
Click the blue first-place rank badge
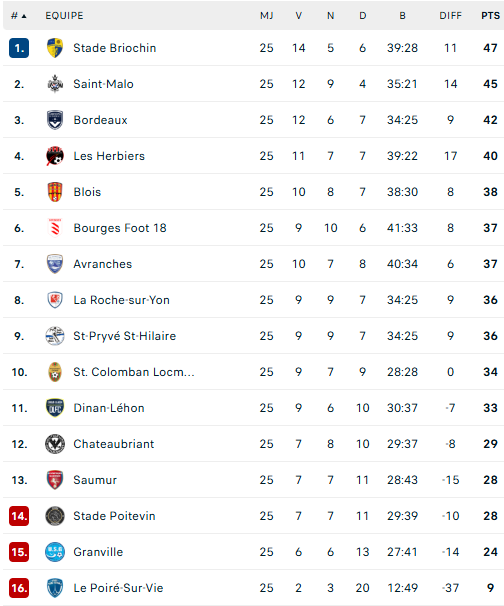[19, 48]
